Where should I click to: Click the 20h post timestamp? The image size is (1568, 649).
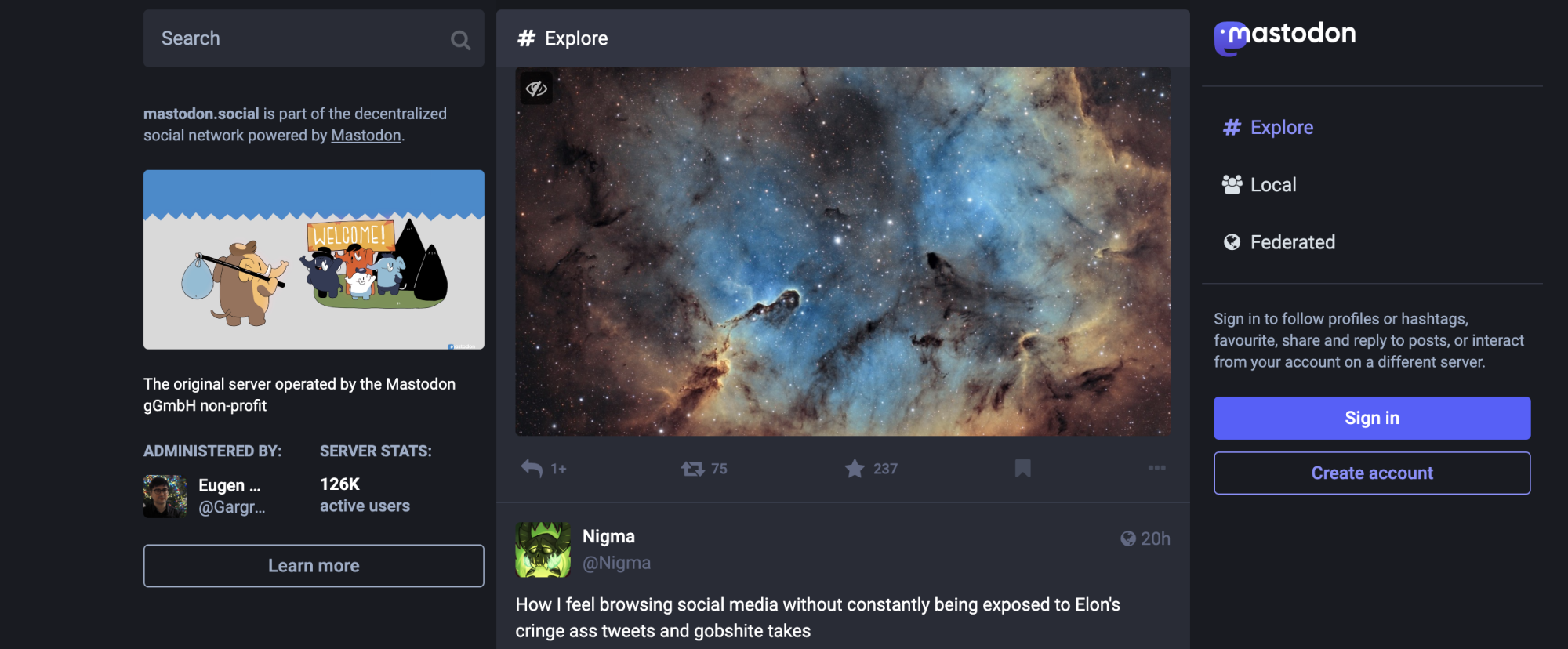click(x=1154, y=539)
